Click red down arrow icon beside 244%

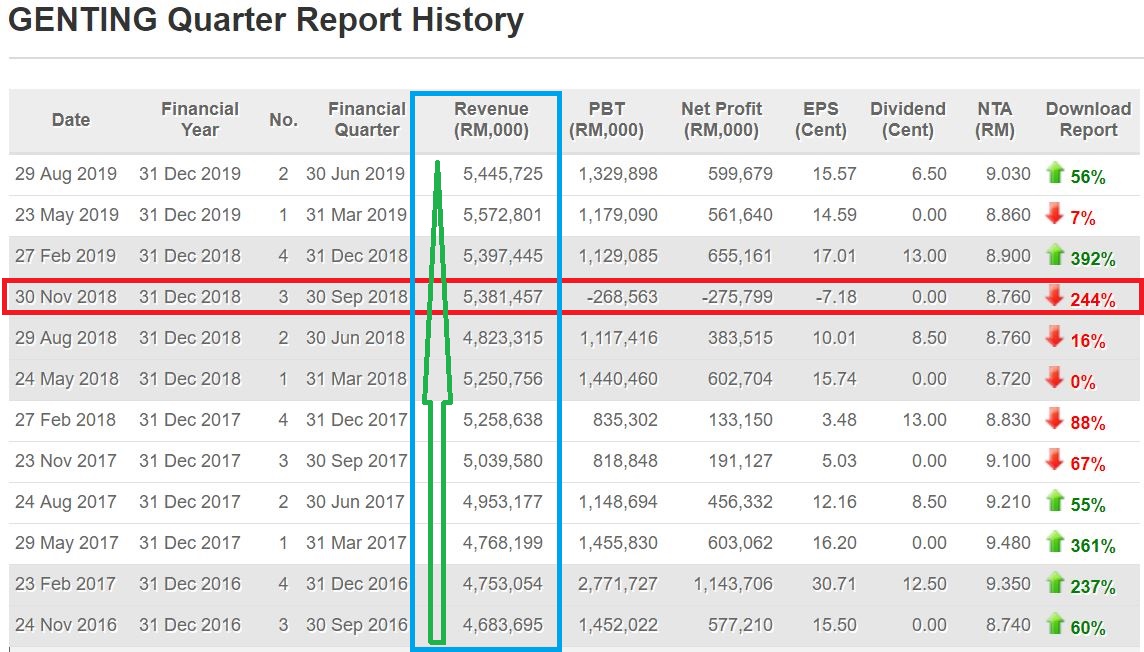click(1055, 295)
